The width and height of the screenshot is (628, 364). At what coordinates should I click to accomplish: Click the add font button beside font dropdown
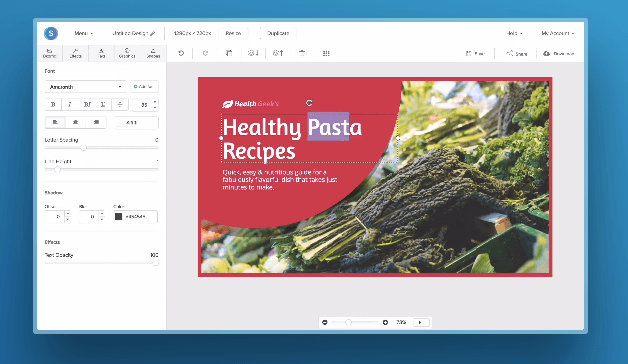(x=144, y=87)
